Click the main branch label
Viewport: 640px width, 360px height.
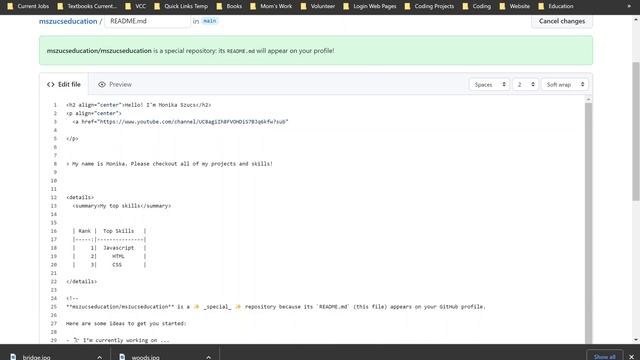[x=210, y=21]
